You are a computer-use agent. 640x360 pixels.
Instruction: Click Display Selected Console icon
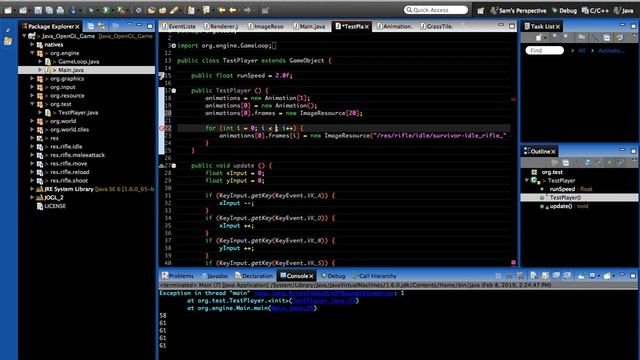click(593, 276)
